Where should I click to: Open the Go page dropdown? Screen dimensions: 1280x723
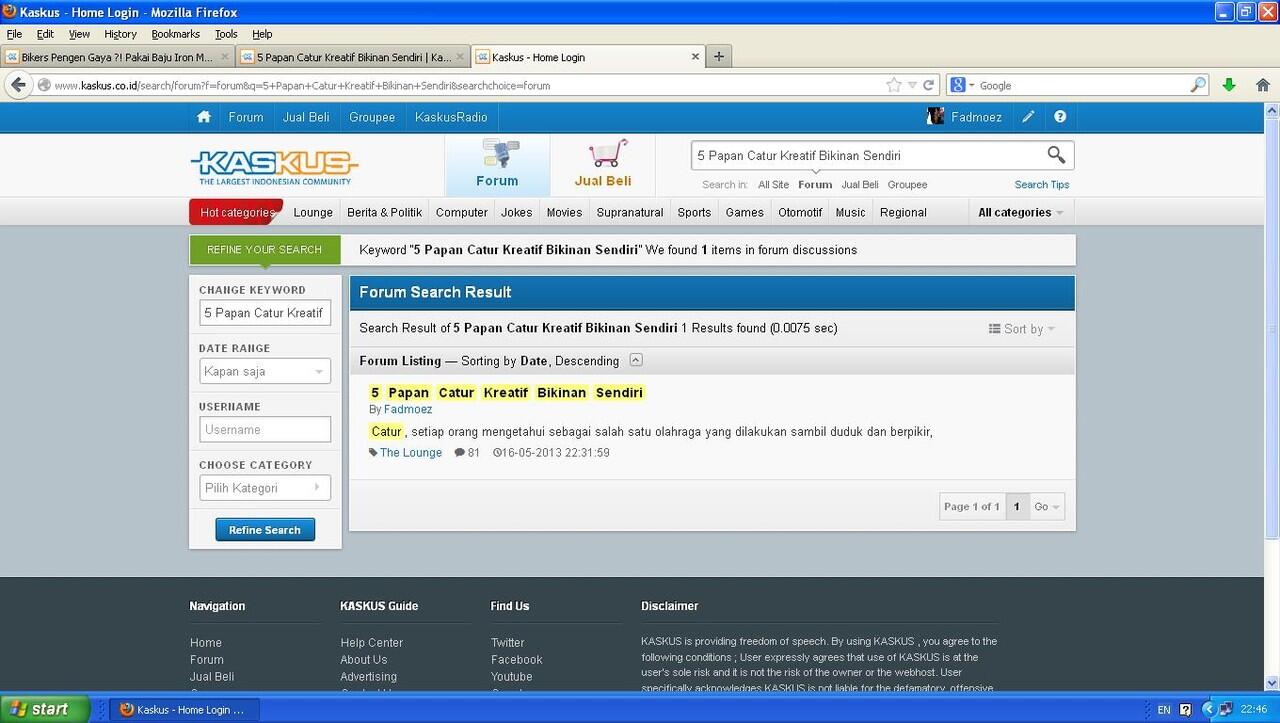(1047, 507)
